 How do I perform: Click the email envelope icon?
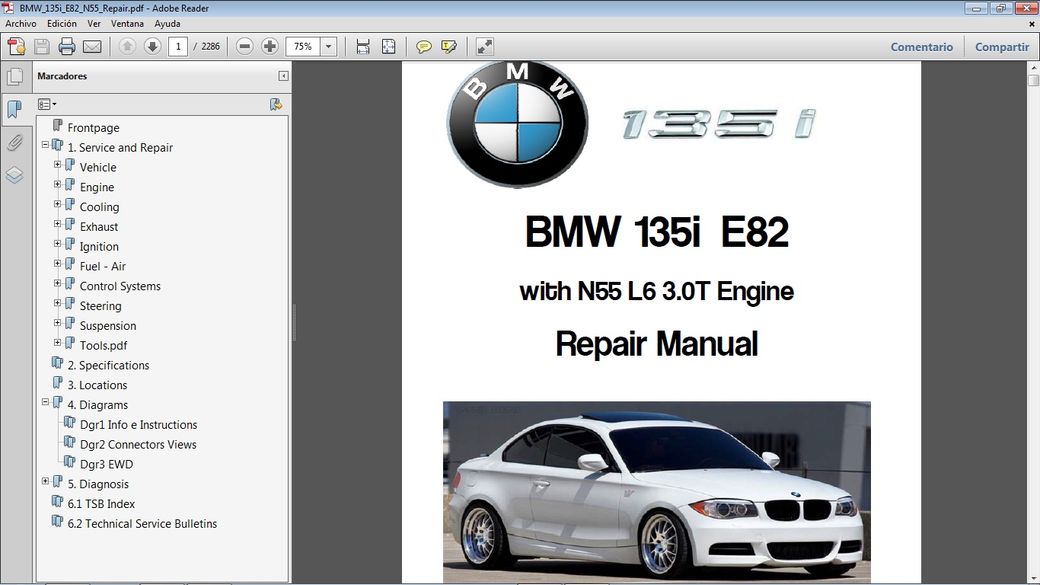92,47
